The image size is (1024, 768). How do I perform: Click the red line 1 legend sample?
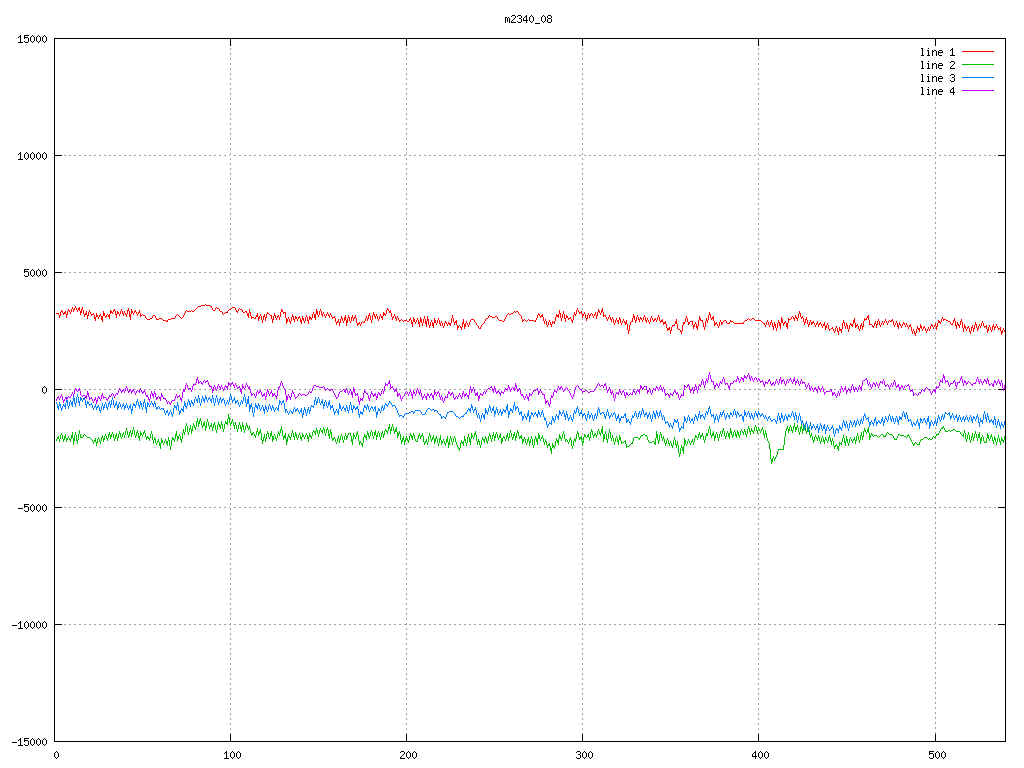pos(978,52)
